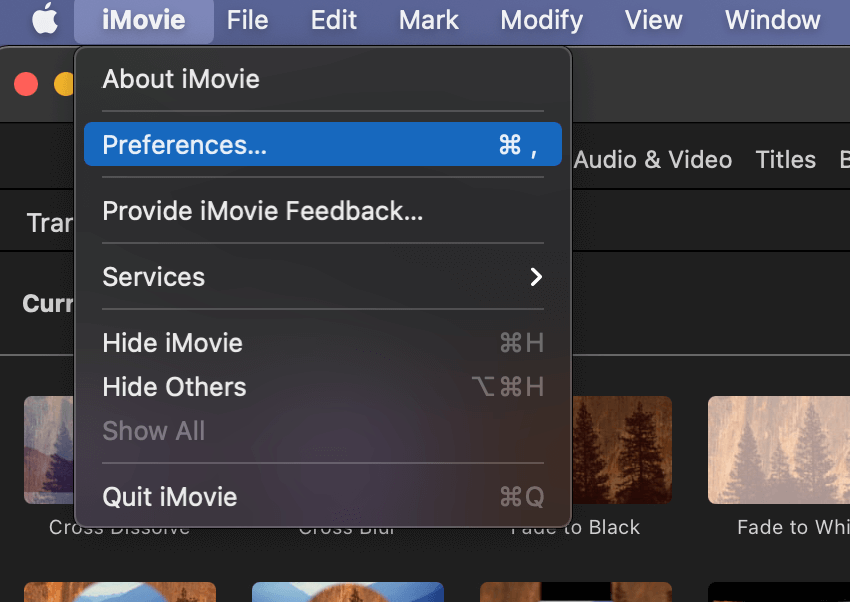This screenshot has height=602, width=850.
Task: Select the Fade to White transition thumbnail
Action: [x=780, y=450]
